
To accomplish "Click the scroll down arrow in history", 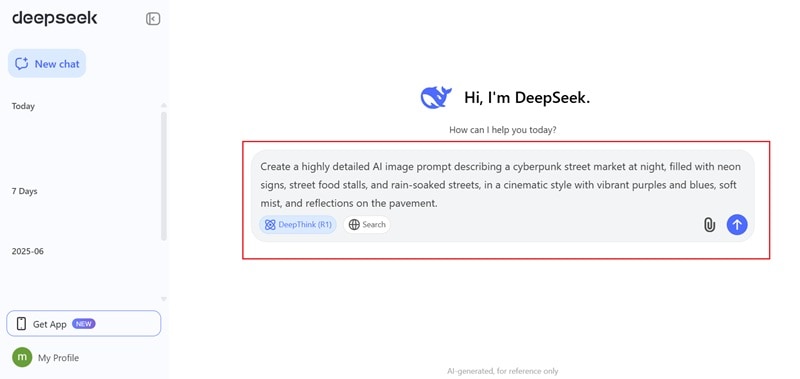I will [164, 299].
